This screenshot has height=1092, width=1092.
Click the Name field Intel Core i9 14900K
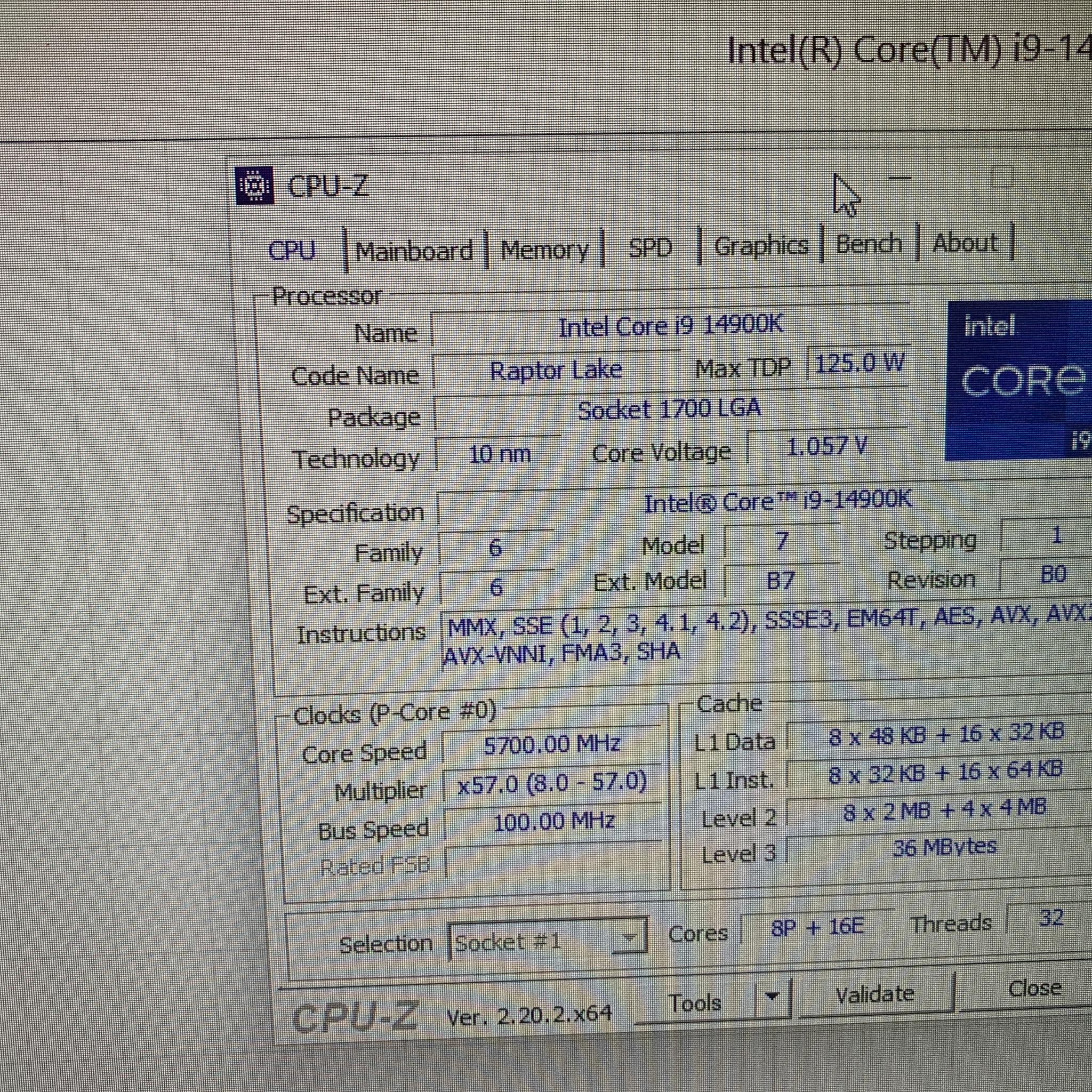click(670, 327)
